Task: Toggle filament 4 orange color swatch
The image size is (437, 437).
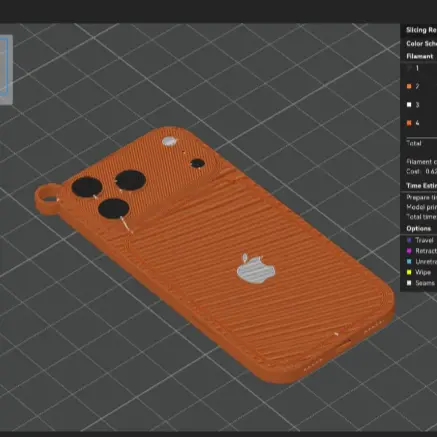Action: click(x=409, y=123)
